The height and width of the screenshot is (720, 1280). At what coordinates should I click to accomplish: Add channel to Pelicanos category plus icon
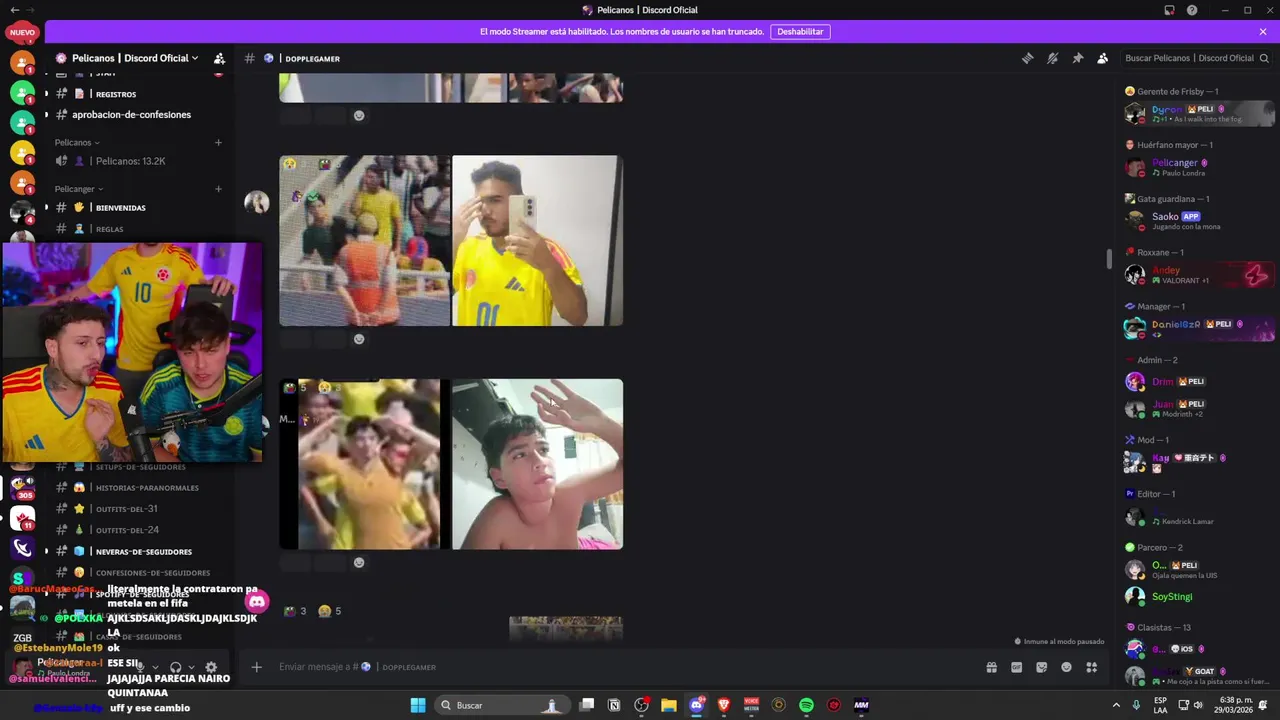(218, 142)
